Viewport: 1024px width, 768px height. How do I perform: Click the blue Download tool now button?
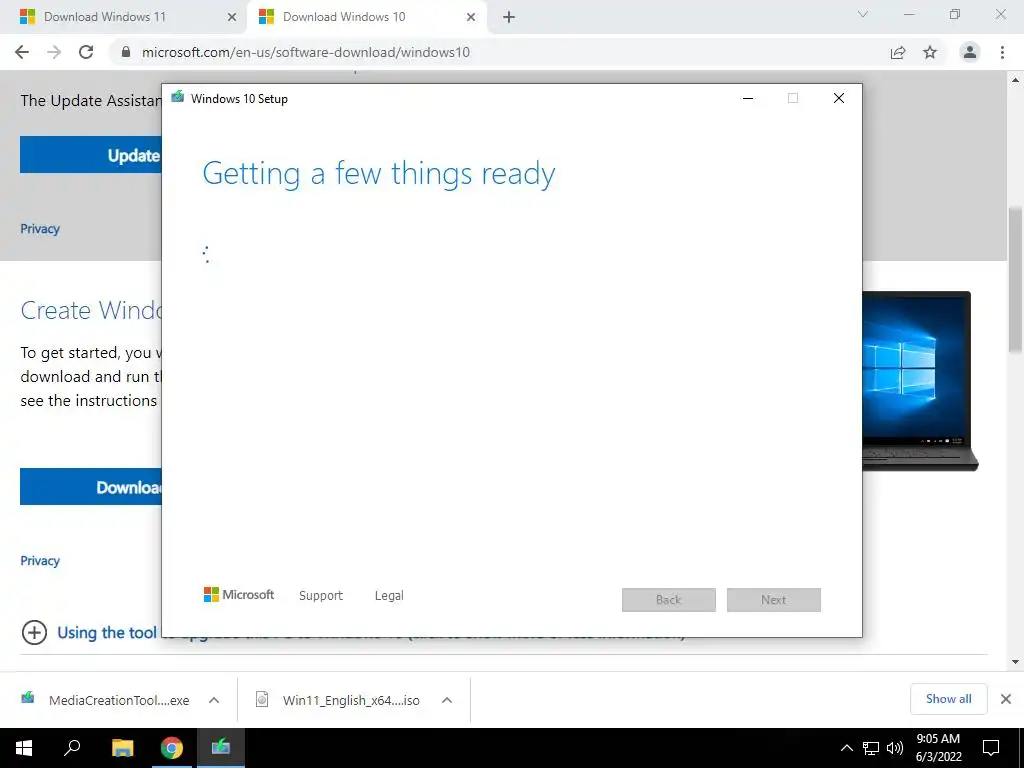pyautogui.click(x=91, y=487)
